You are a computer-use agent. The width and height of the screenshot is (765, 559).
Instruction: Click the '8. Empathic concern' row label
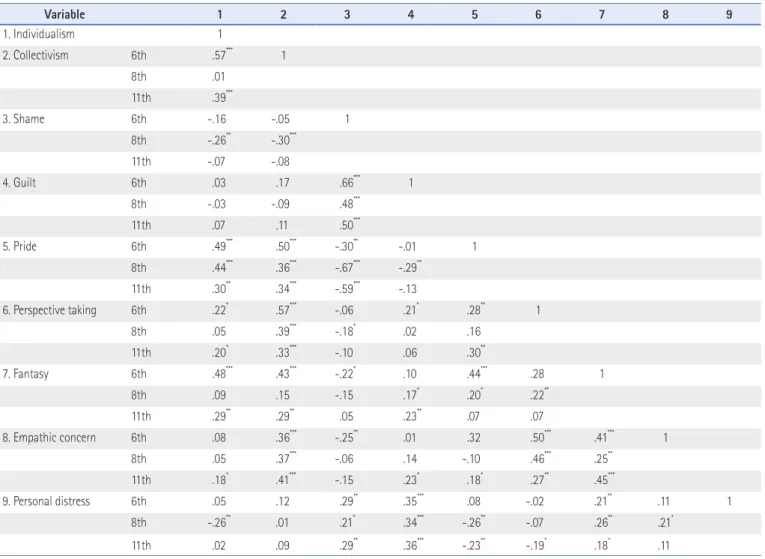point(49,438)
